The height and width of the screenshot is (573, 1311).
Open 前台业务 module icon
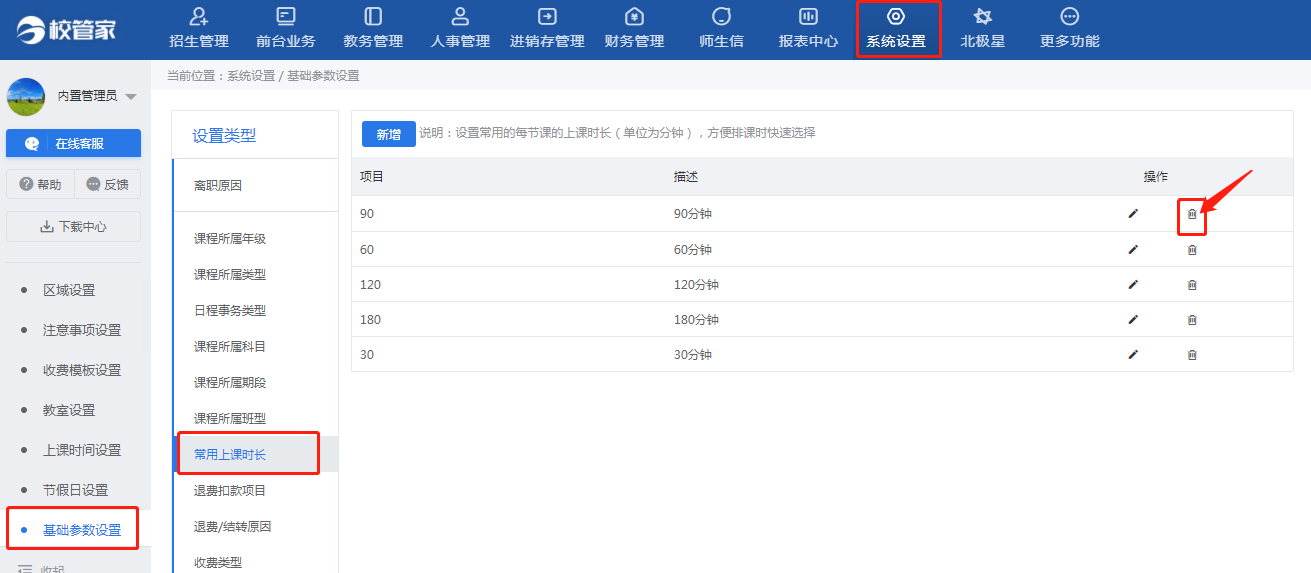pyautogui.click(x=286, y=17)
